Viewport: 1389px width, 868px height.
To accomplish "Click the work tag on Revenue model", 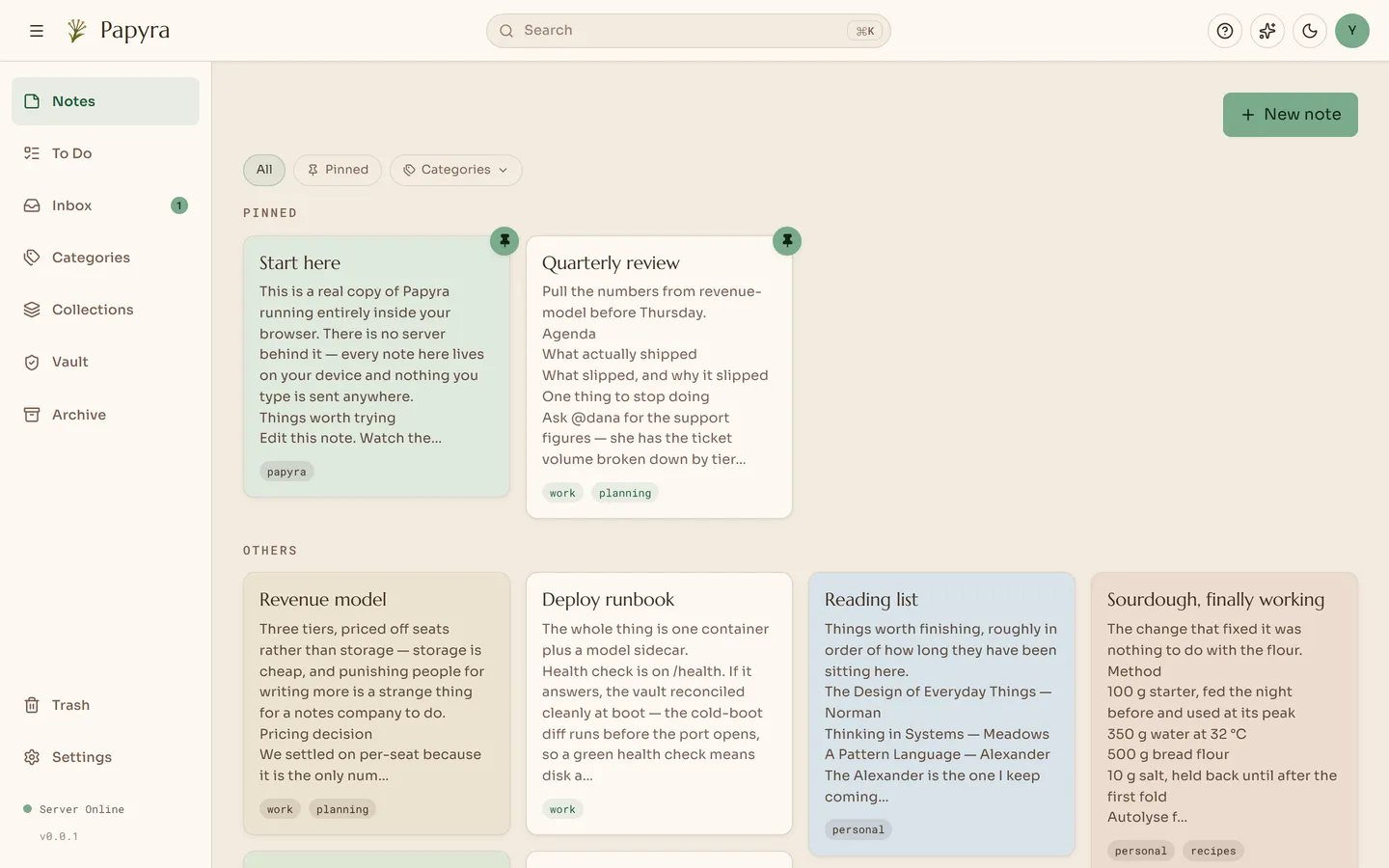I will pos(280,809).
